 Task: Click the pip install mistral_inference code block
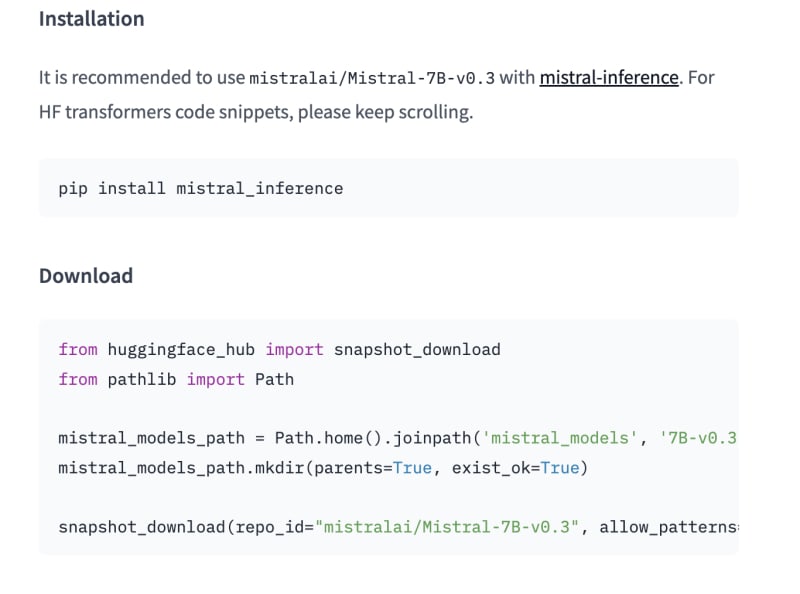[200, 188]
